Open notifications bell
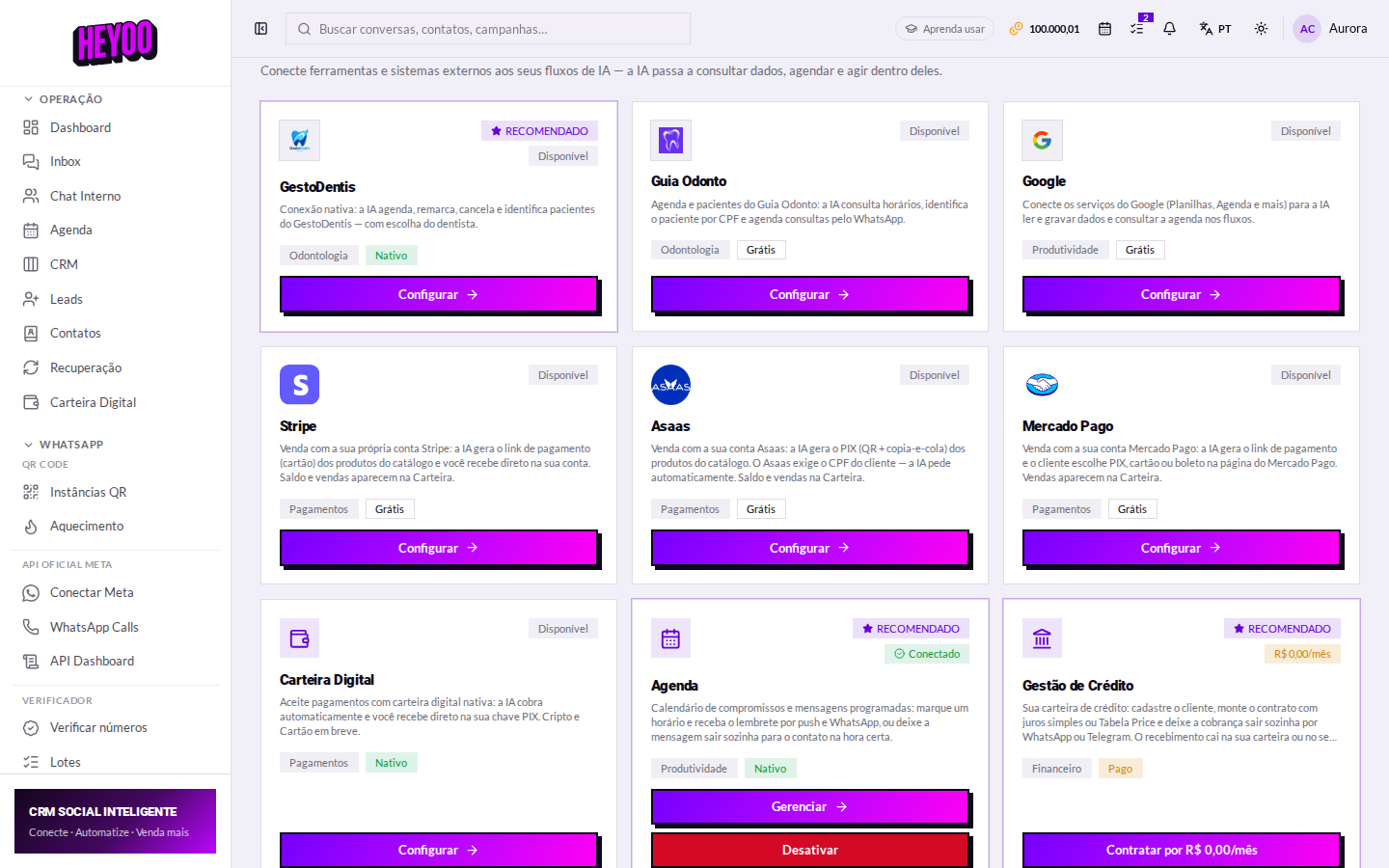The image size is (1389, 868). click(x=1169, y=29)
